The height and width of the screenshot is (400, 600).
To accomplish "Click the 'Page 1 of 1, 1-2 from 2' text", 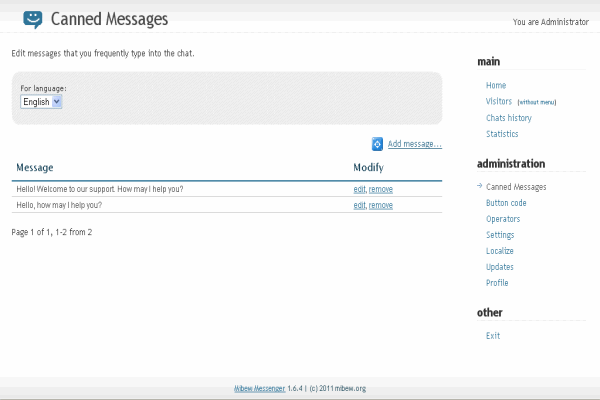I will pyautogui.click(x=52, y=232).
